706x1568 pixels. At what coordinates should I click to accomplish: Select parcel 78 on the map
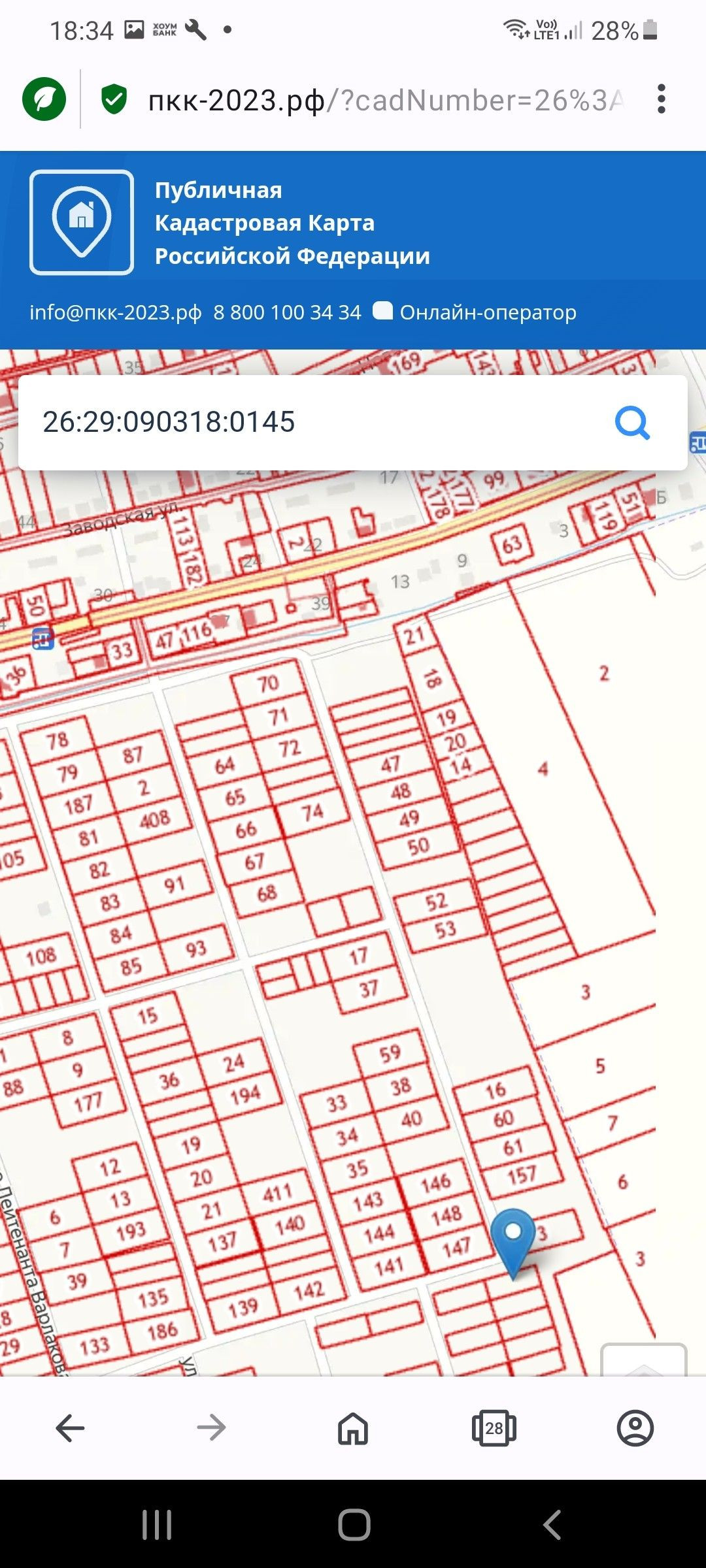tap(58, 740)
